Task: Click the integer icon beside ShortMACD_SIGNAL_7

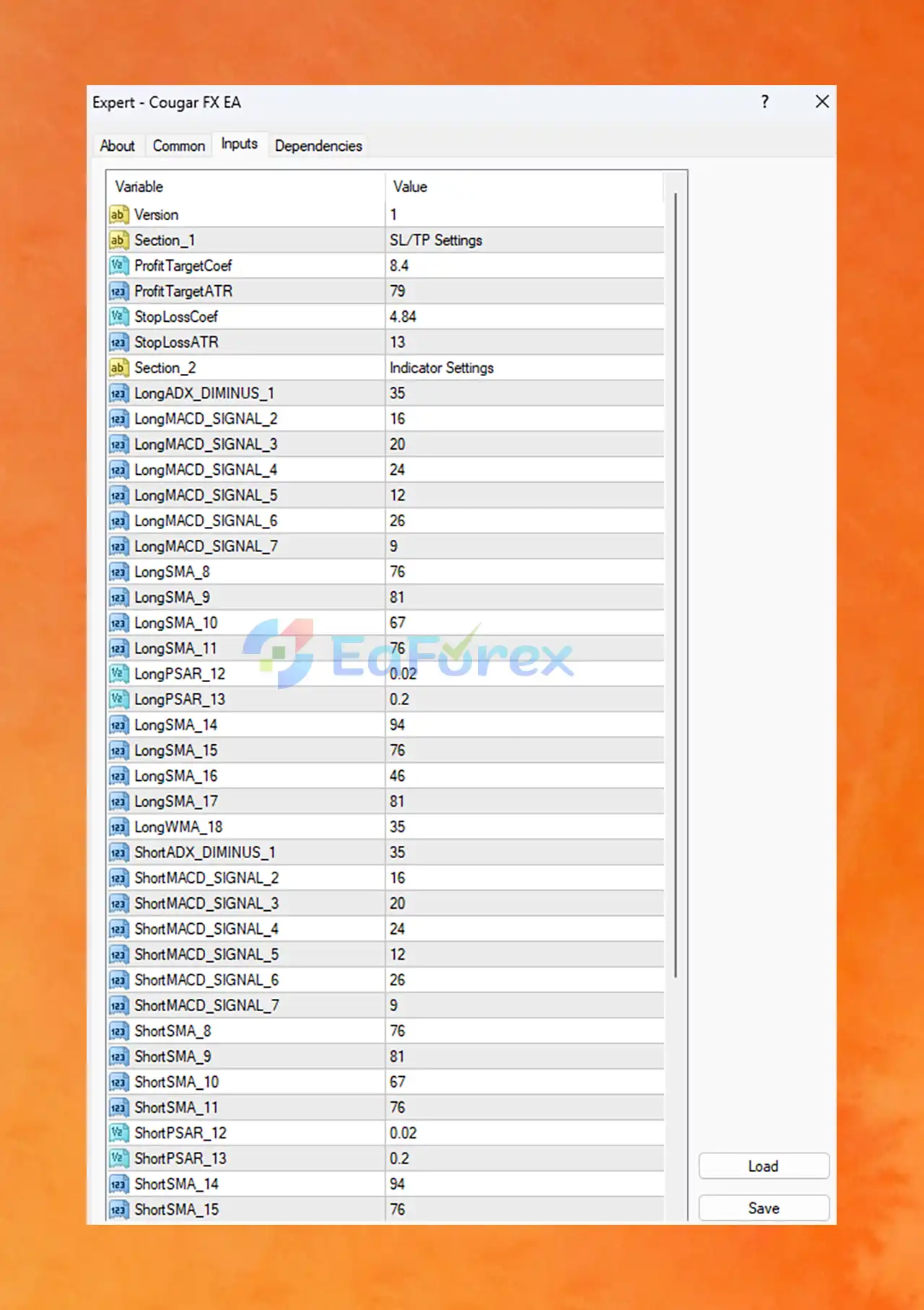Action: coord(118,1005)
